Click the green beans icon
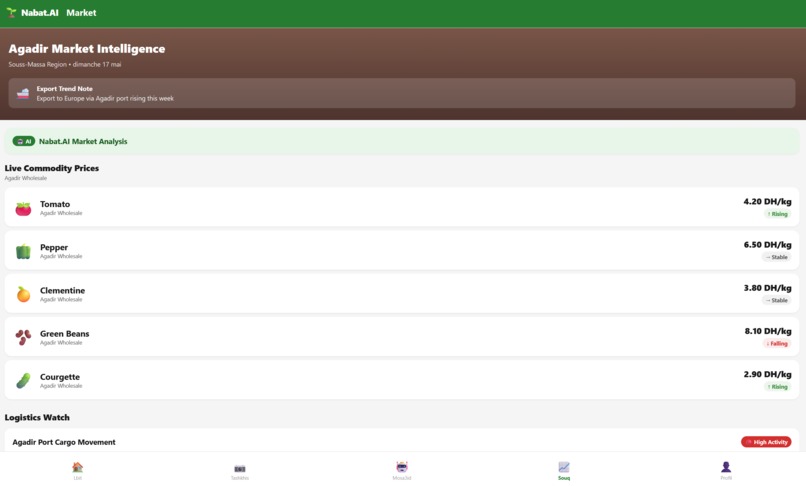The height and width of the screenshot is (486, 806). pyautogui.click(x=23, y=337)
